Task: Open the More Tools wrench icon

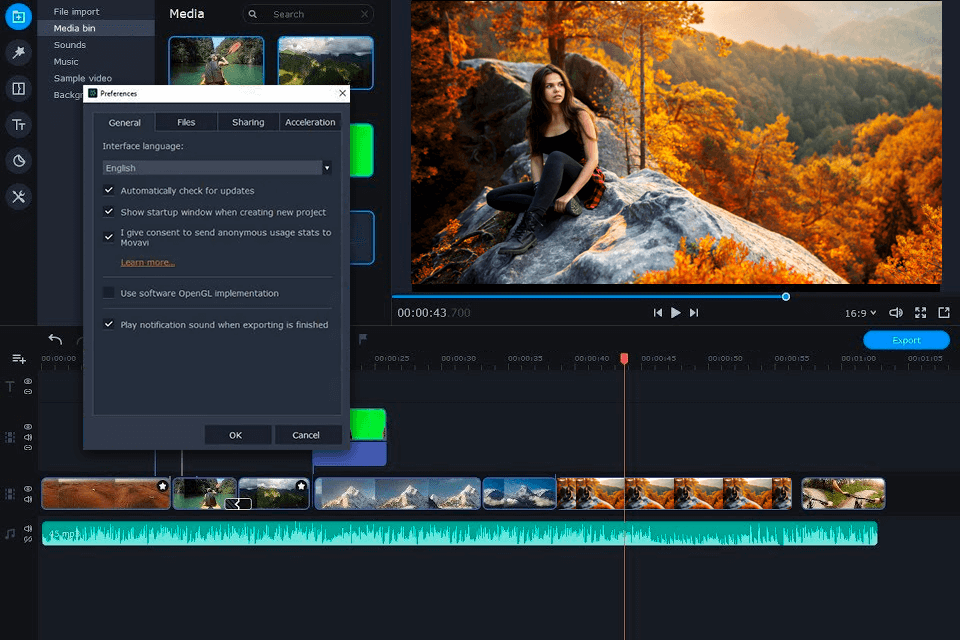Action: [x=18, y=197]
